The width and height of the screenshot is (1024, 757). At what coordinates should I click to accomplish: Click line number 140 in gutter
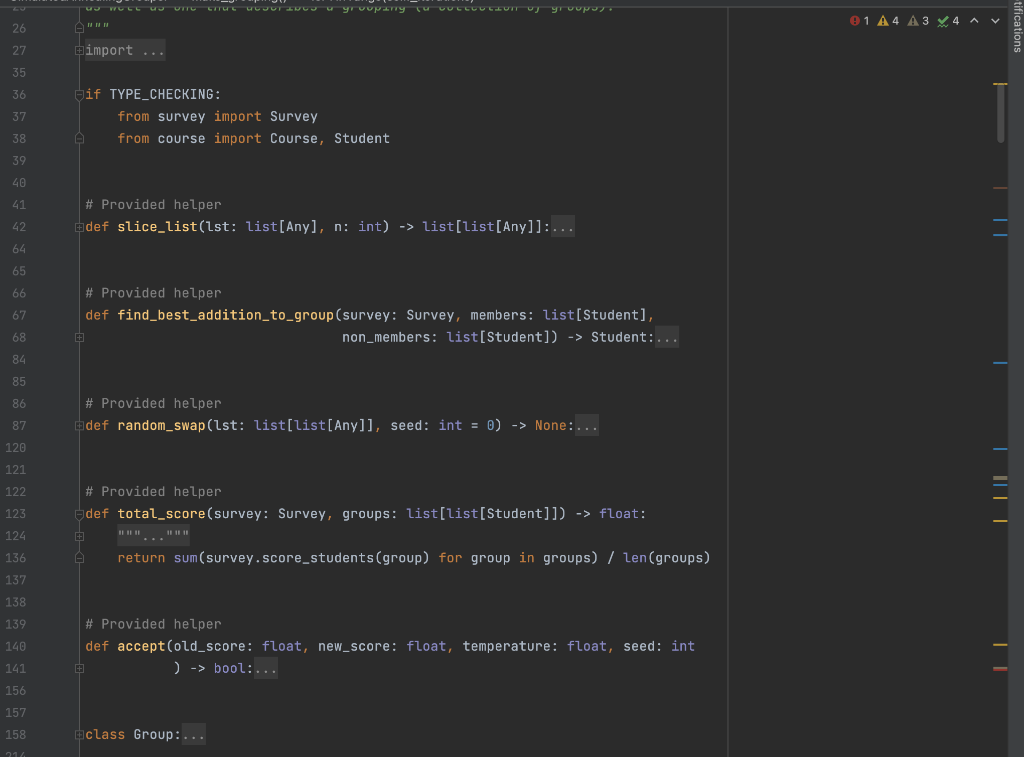16,646
